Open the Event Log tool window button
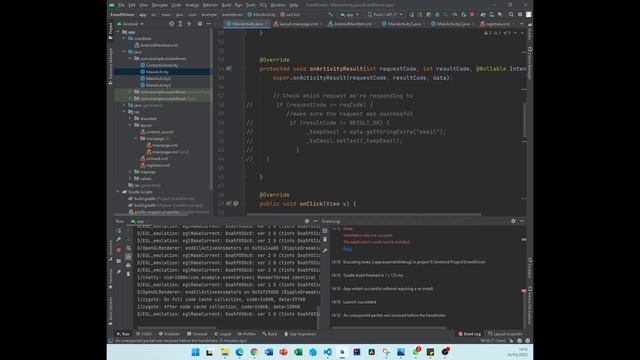Image resolution: width=640 pixels, height=360 pixels. point(469,334)
